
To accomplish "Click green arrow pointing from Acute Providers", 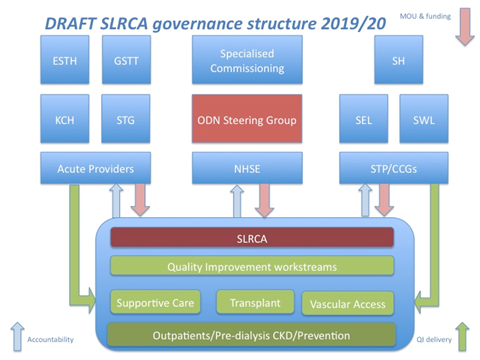I will (82, 248).
